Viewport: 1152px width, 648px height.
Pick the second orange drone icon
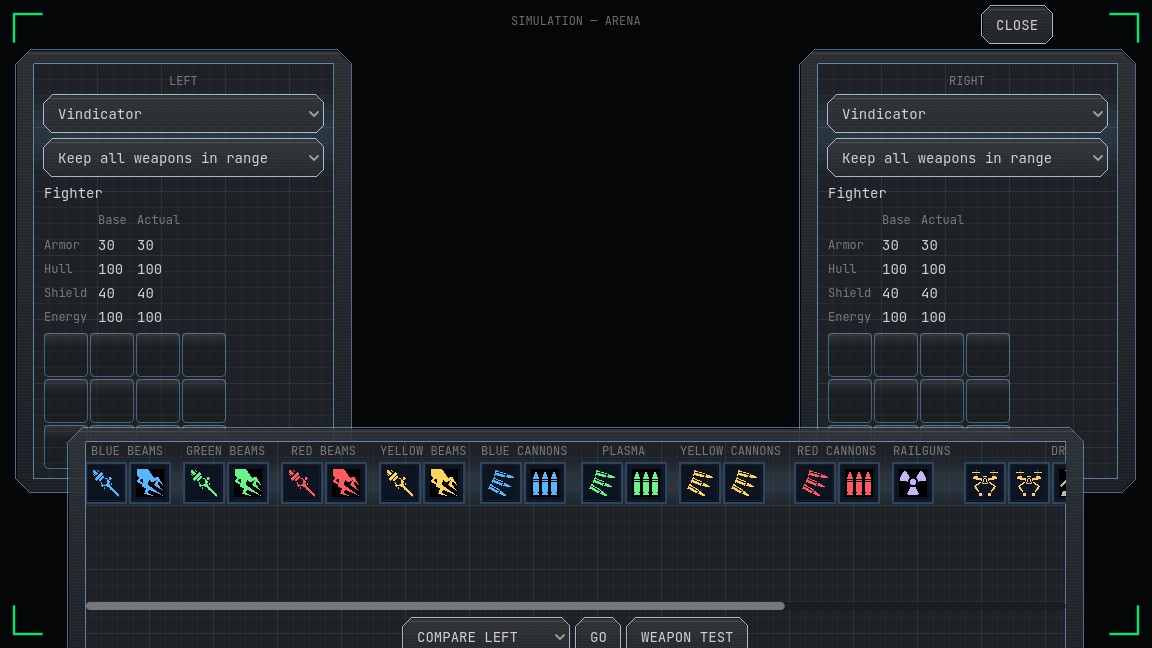(1029, 483)
